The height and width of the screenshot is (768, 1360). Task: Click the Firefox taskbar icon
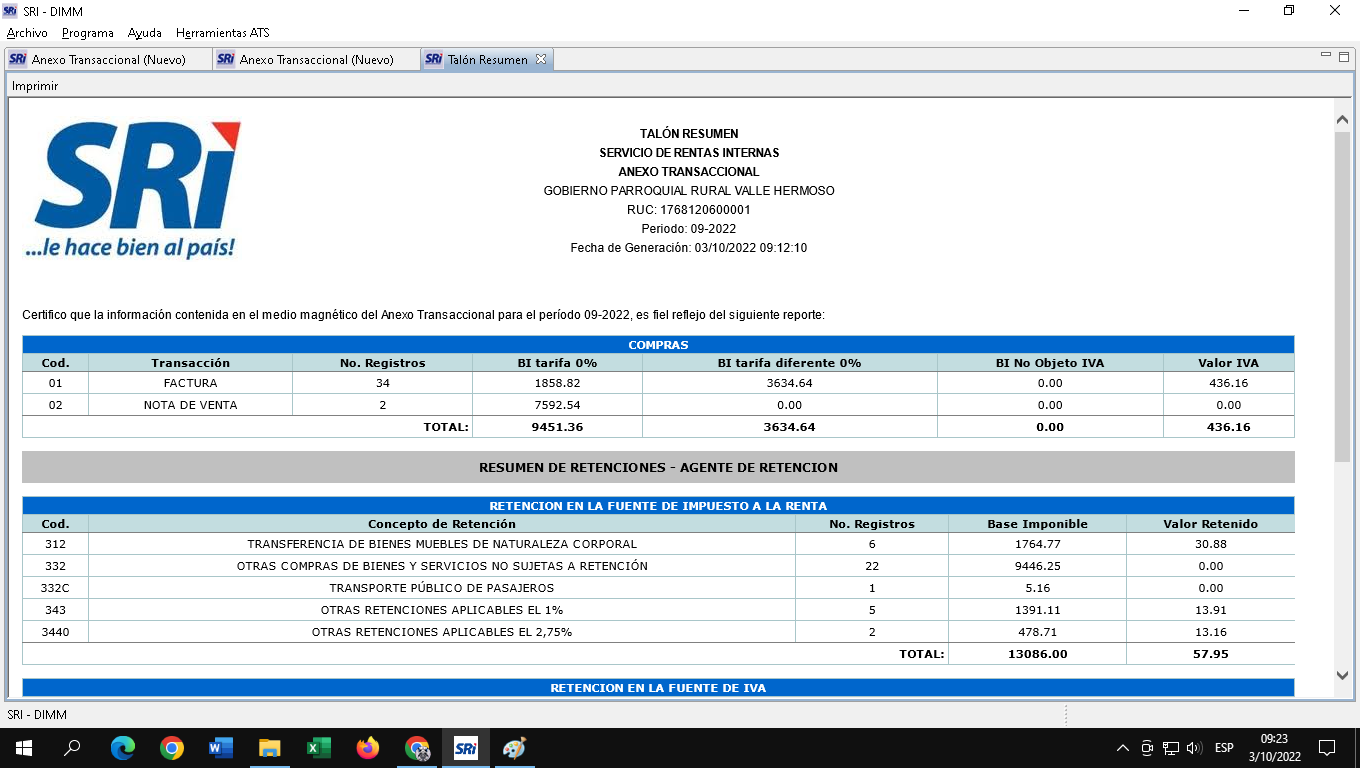368,748
